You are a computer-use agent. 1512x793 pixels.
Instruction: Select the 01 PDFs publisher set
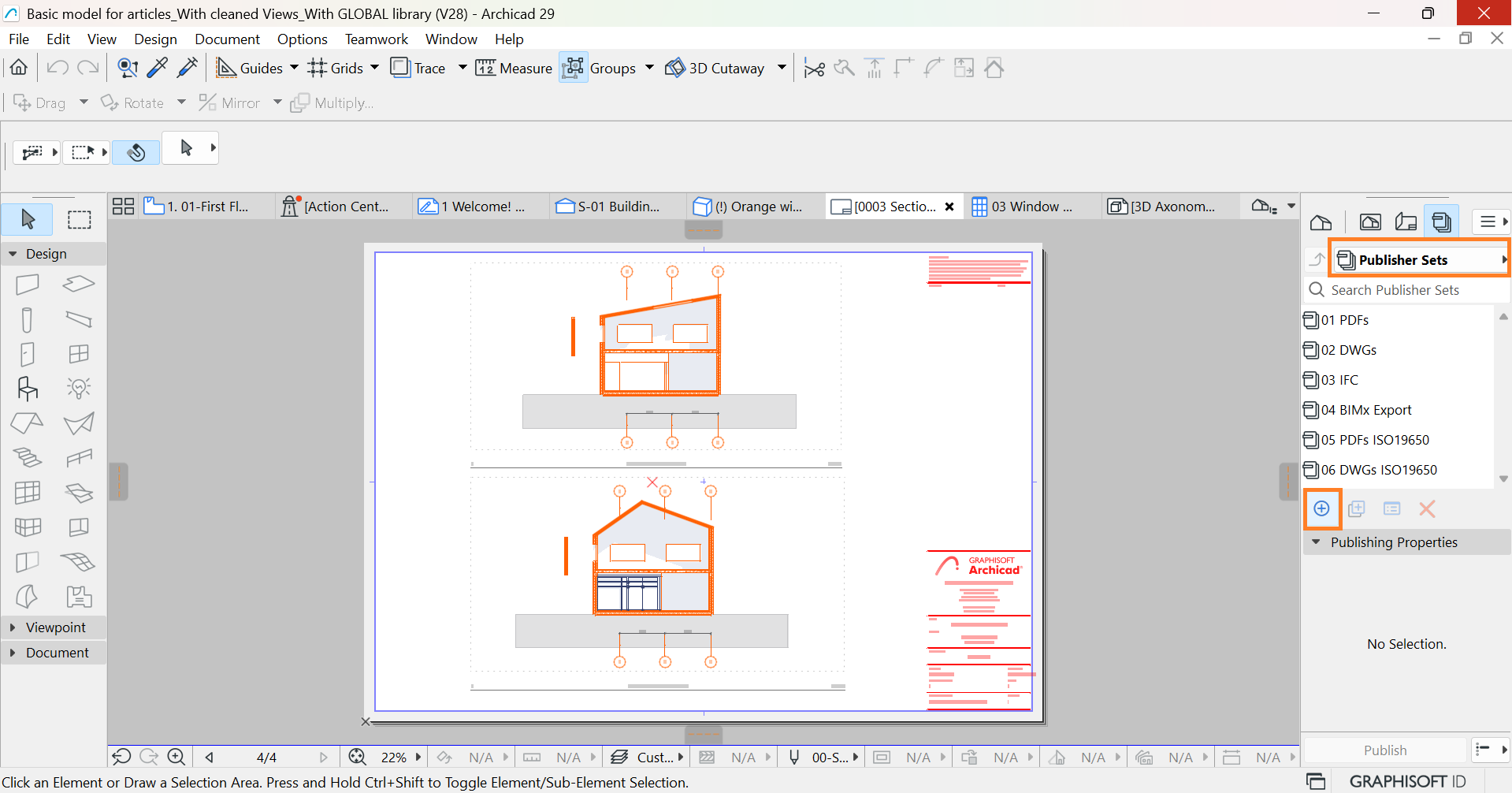coord(1399,320)
